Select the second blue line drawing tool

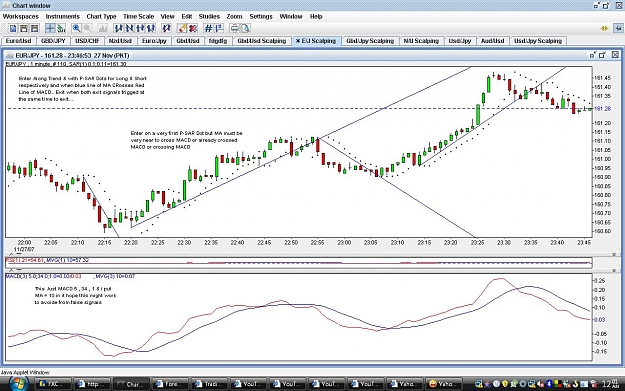coord(129,28)
